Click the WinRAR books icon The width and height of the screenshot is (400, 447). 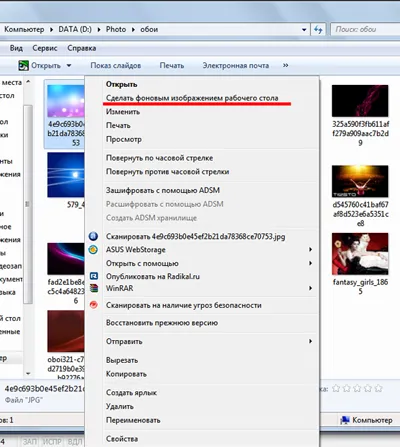tap(94, 288)
